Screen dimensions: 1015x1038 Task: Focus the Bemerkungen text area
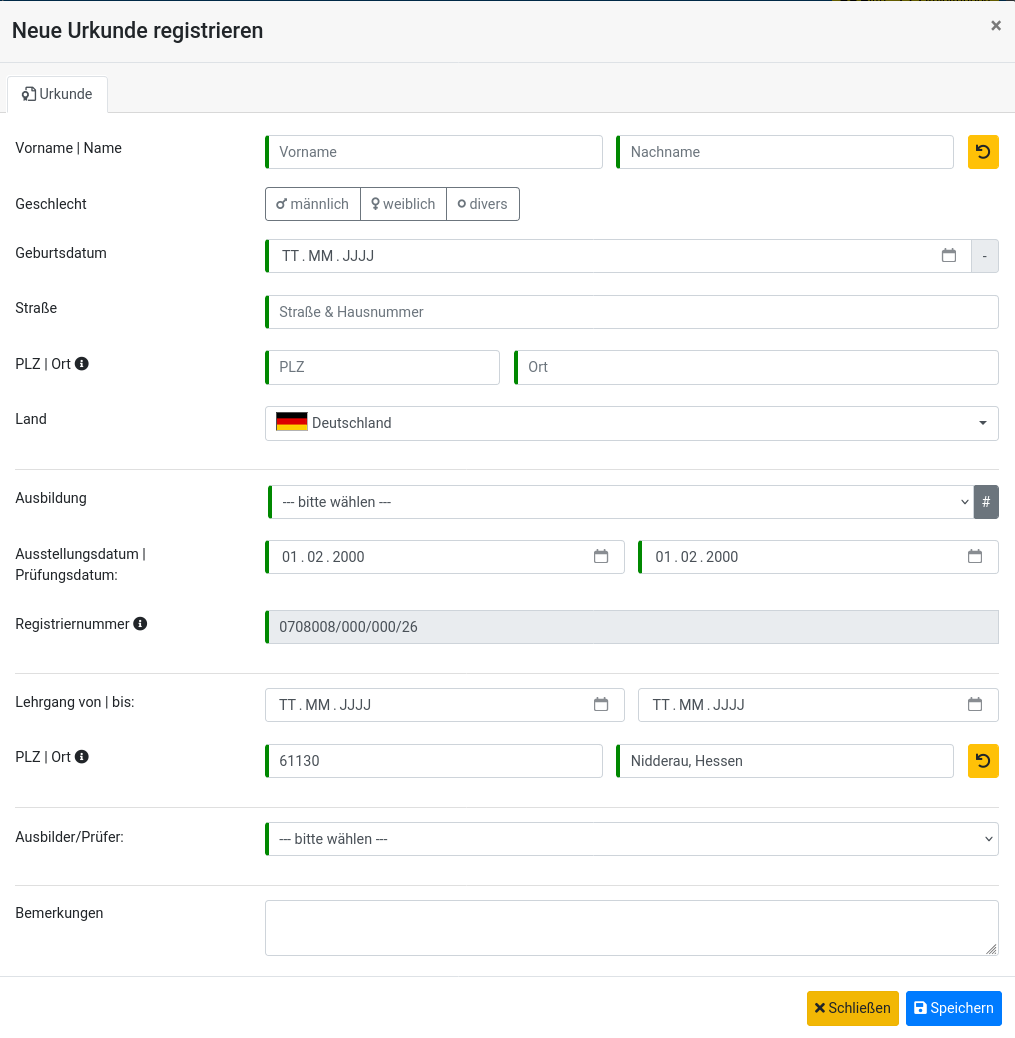[632, 927]
